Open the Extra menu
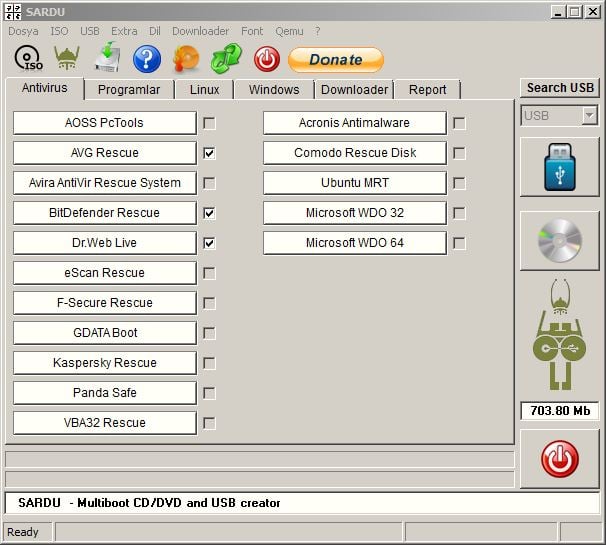This screenshot has height=545, width=606. [x=124, y=31]
